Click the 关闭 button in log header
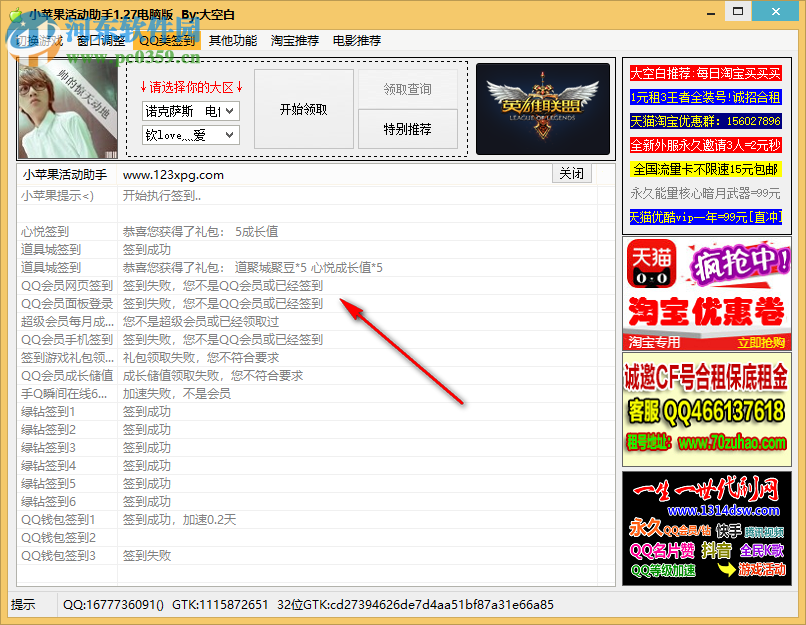The image size is (806, 625). click(572, 173)
